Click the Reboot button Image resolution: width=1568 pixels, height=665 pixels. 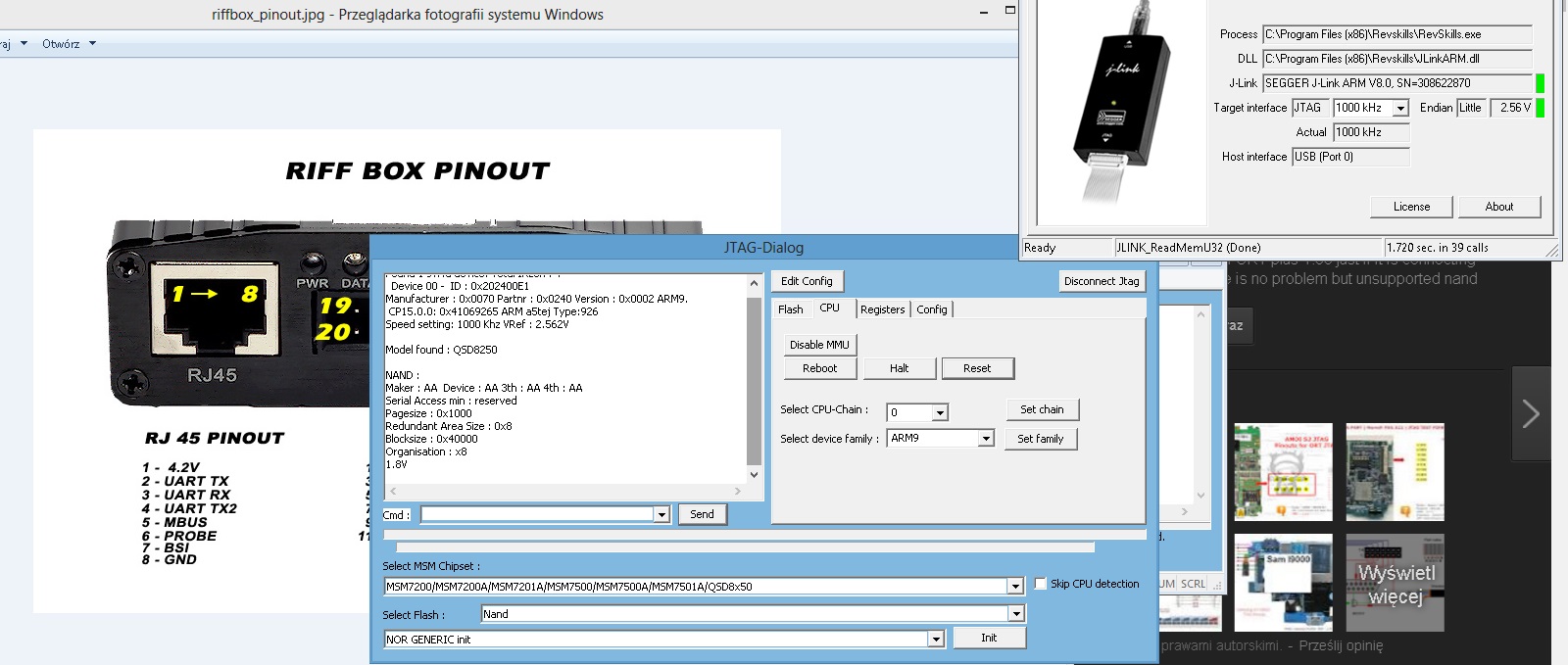click(819, 368)
